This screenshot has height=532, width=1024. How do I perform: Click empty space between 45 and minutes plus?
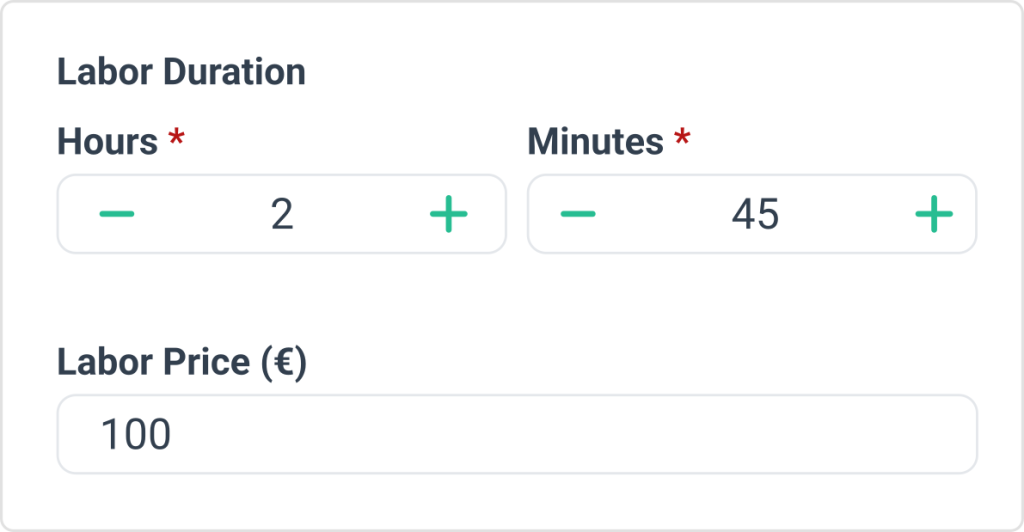[845, 215]
